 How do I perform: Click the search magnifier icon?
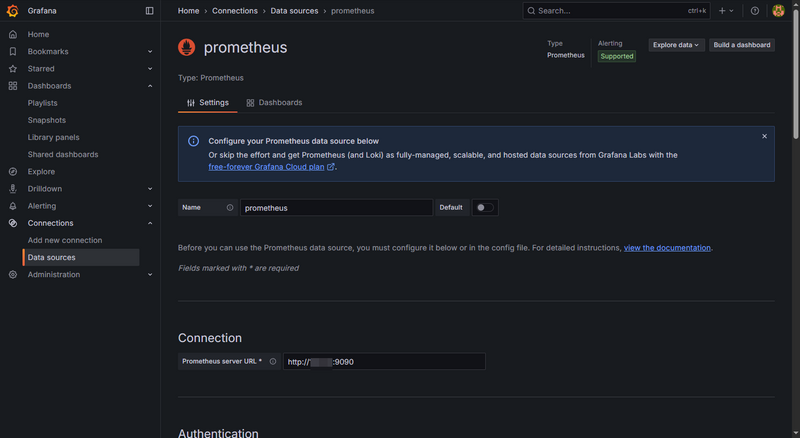pyautogui.click(x=531, y=11)
